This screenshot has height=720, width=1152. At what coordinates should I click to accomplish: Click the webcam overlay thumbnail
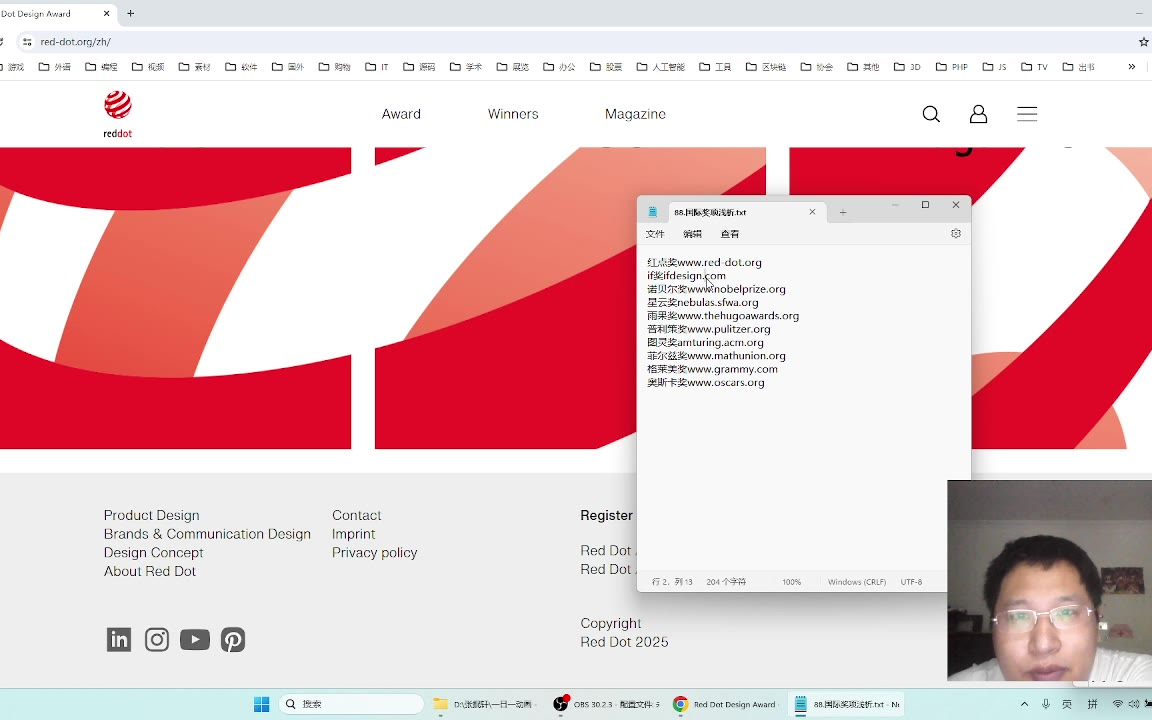click(x=1049, y=580)
